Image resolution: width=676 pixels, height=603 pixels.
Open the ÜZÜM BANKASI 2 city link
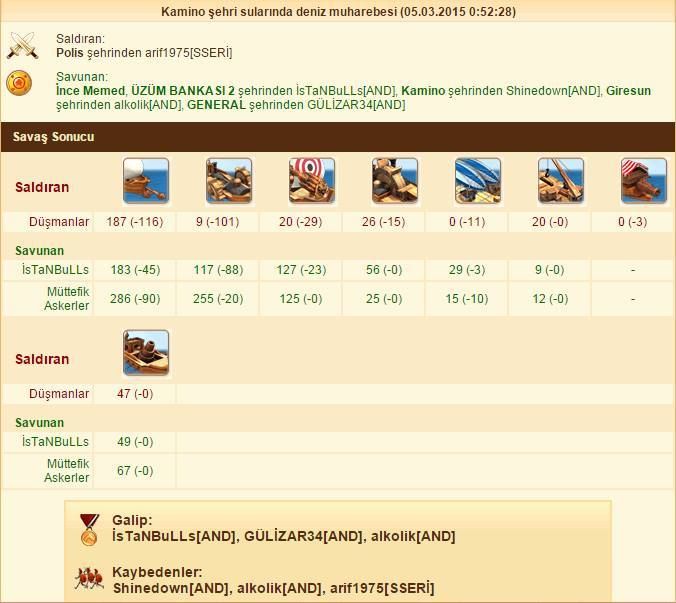pos(183,91)
